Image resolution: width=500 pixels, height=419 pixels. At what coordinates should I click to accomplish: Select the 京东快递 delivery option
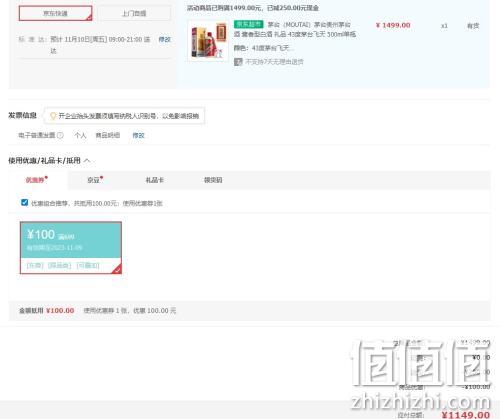click(55, 13)
